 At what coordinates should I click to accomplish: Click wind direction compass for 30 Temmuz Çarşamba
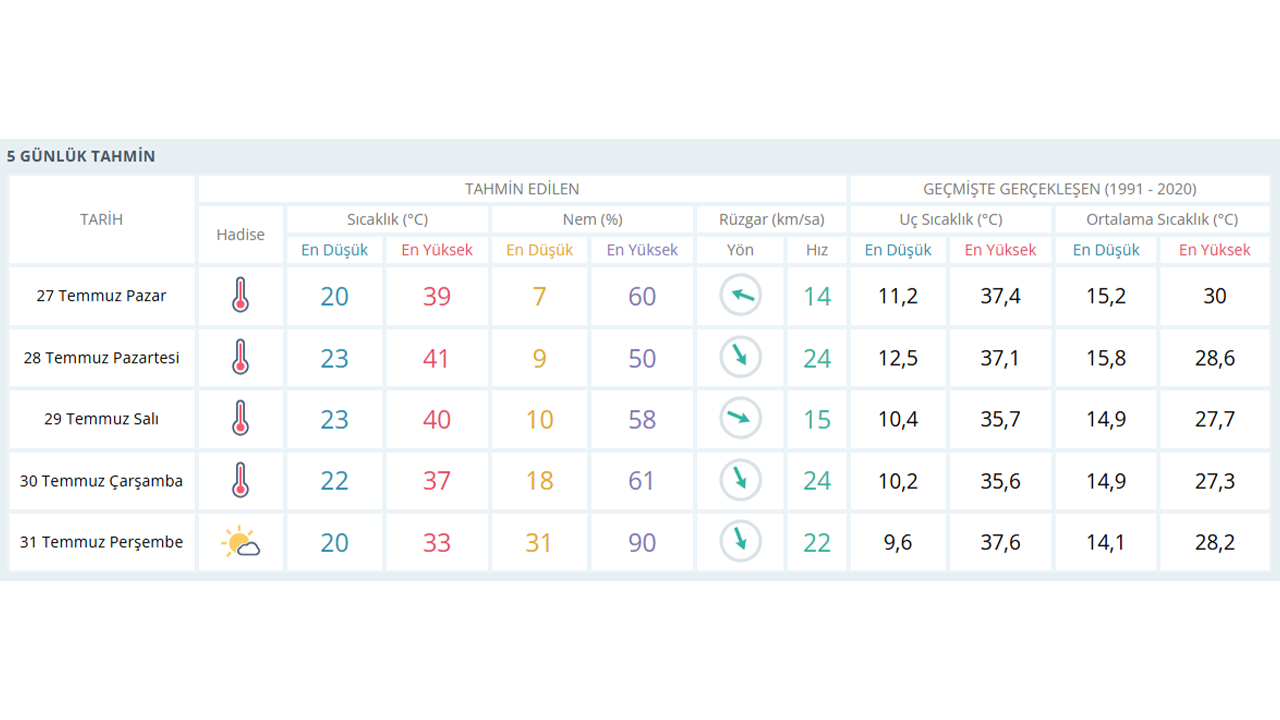(740, 481)
